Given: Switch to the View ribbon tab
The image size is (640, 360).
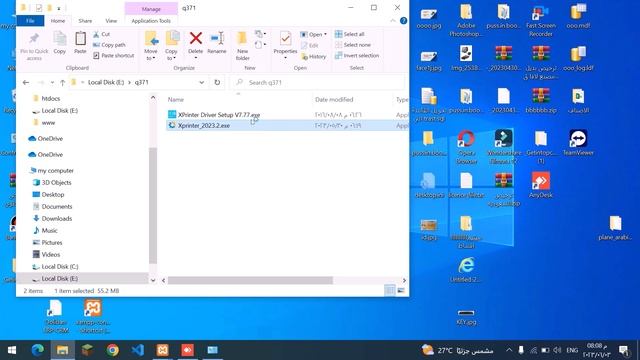Looking at the screenshot, I should tap(111, 21).
